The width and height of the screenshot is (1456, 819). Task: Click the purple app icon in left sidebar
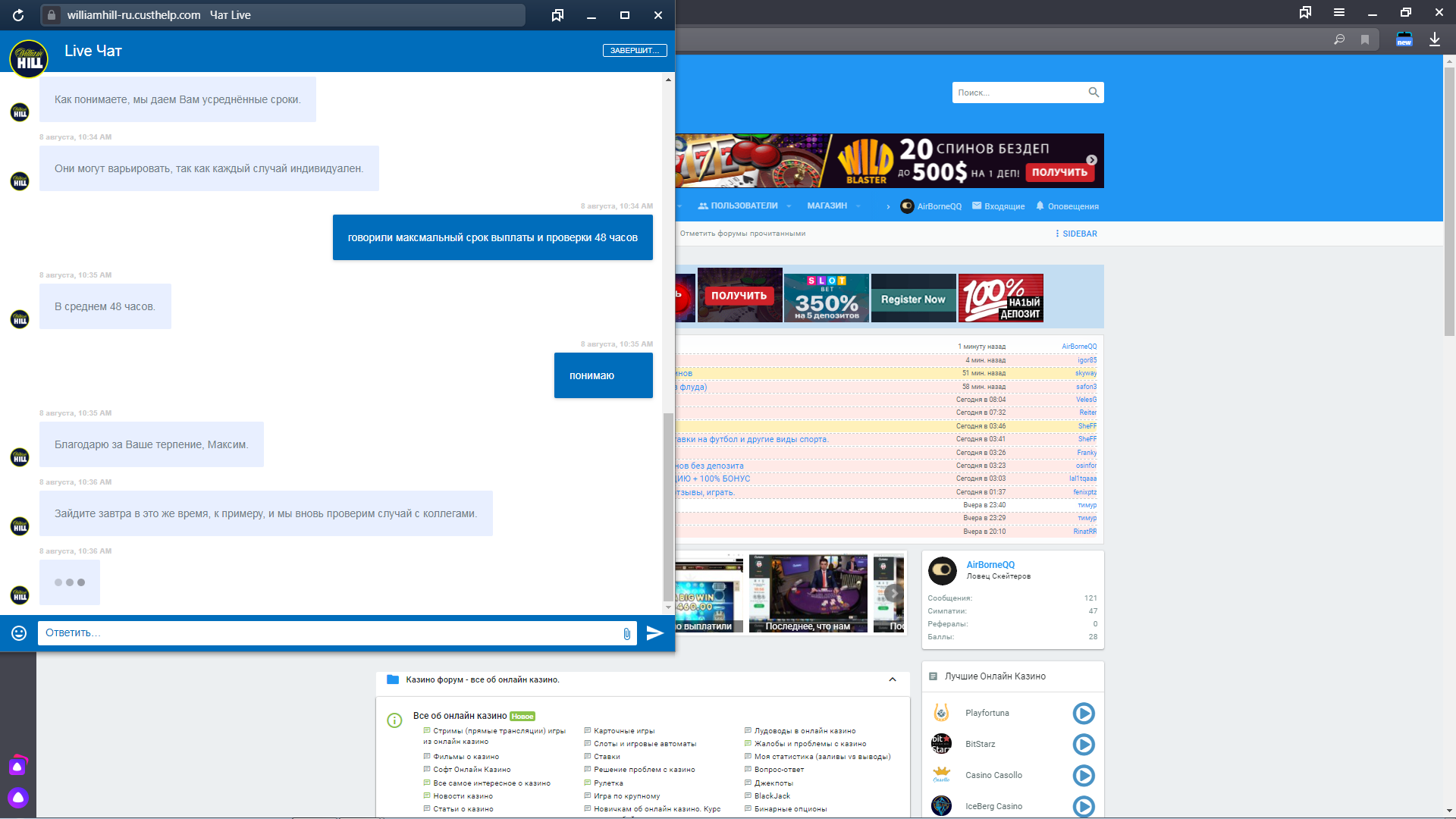(18, 765)
